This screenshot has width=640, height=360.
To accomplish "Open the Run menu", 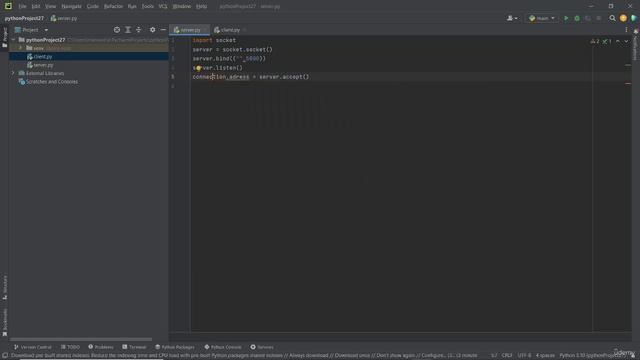I will [x=132, y=7].
